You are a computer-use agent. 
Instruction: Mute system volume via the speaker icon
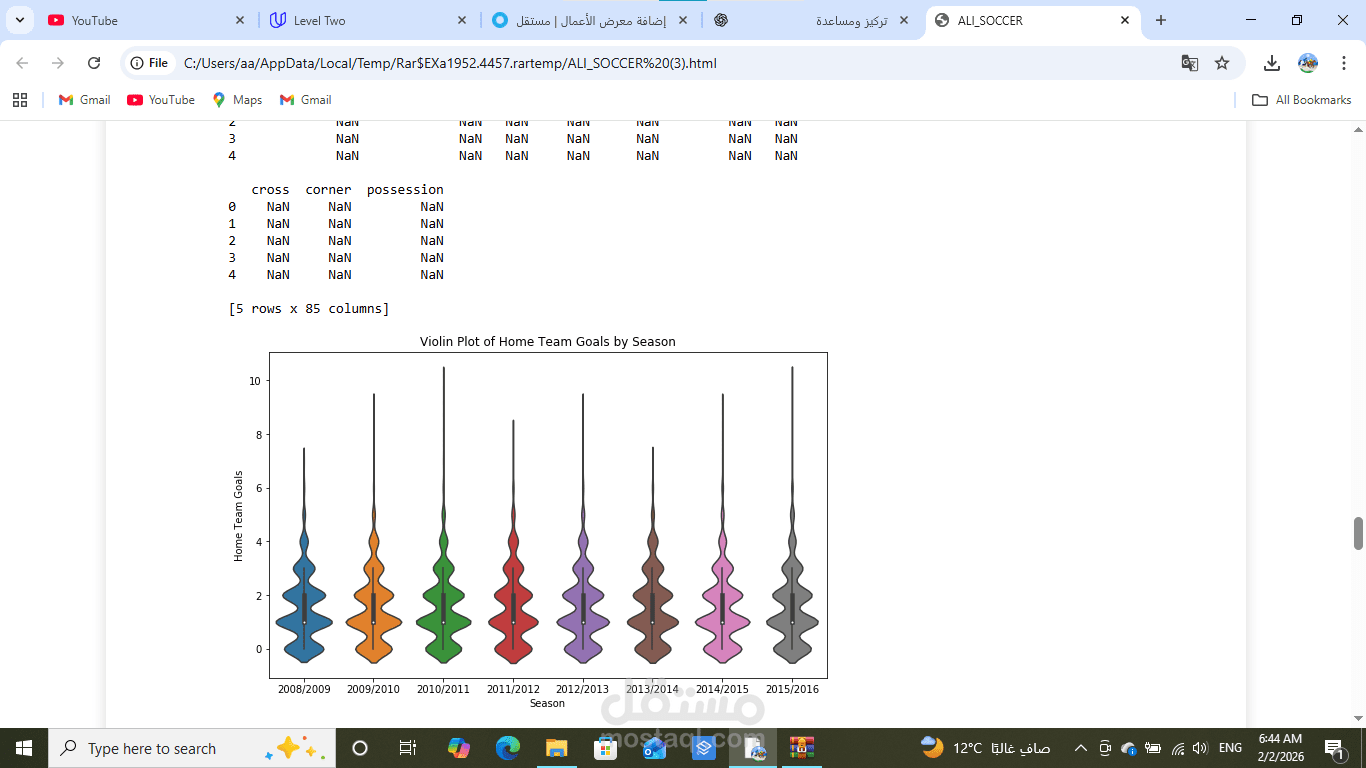click(1199, 747)
